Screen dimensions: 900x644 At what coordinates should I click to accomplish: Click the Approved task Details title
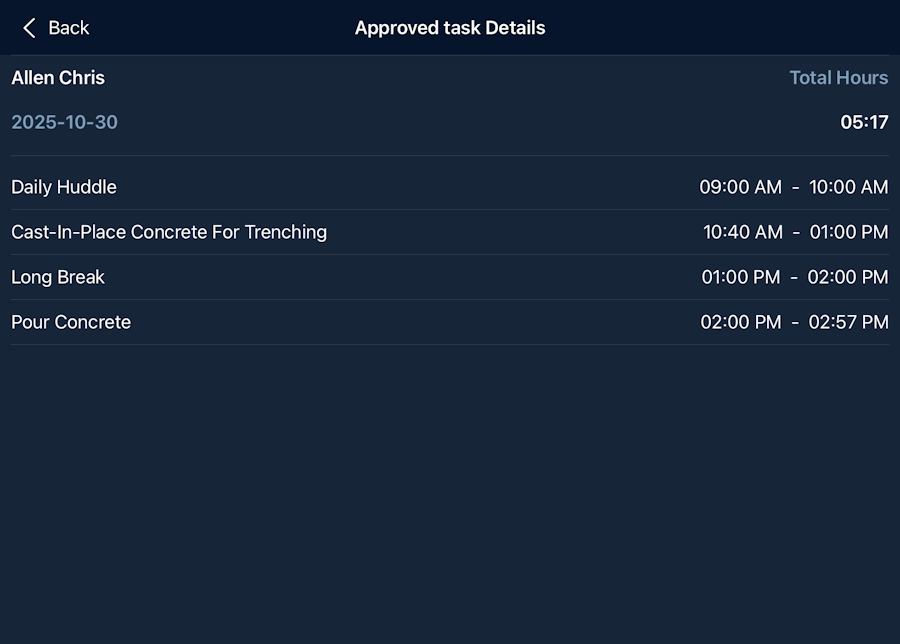tap(450, 28)
